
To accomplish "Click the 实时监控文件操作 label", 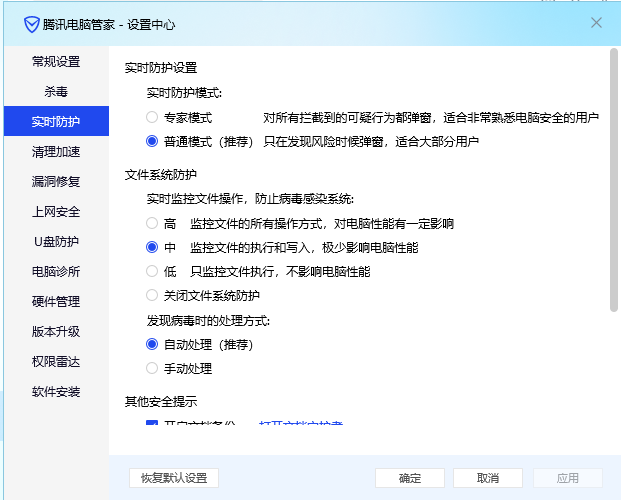I will point(250,198).
